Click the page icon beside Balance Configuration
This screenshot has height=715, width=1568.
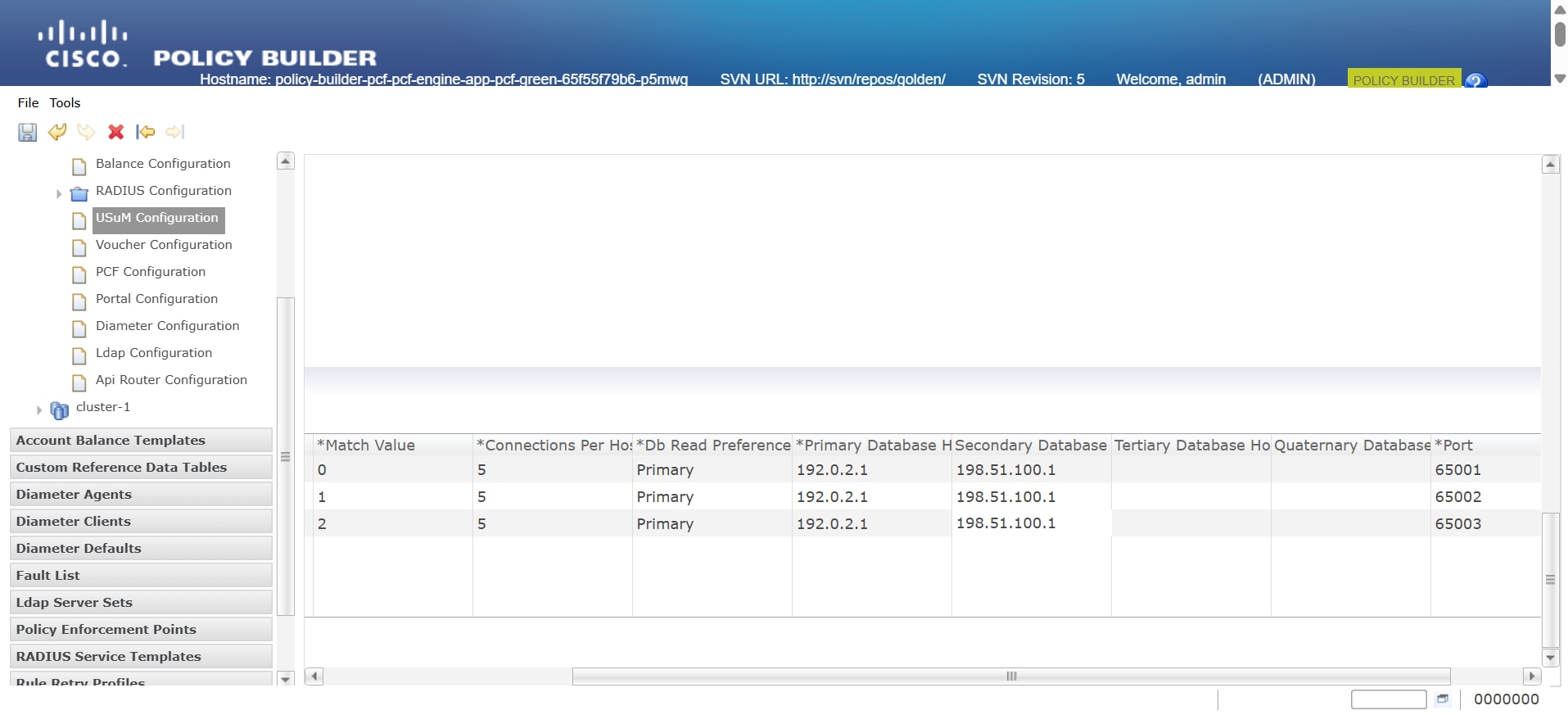[79, 167]
